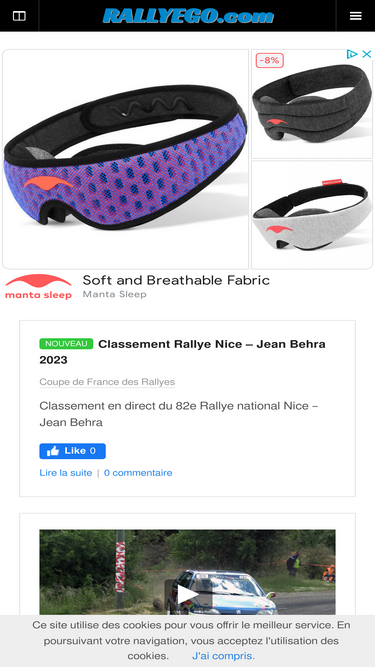This screenshot has height=667, width=375.
Task: Click the RALLYEGO.com logo
Action: (x=188, y=16)
